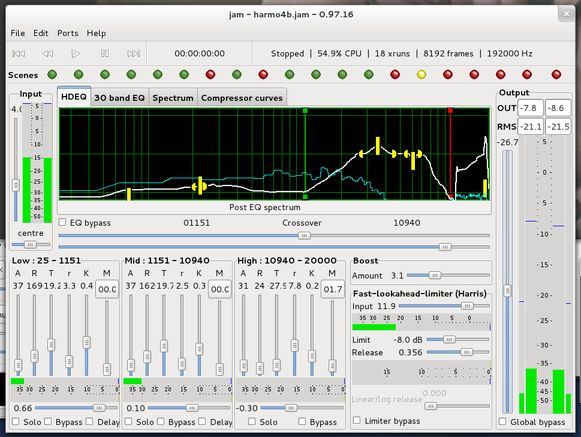Toggle the Limiter bypass checkbox
Image resolution: width=581 pixels, height=437 pixels.
click(356, 420)
